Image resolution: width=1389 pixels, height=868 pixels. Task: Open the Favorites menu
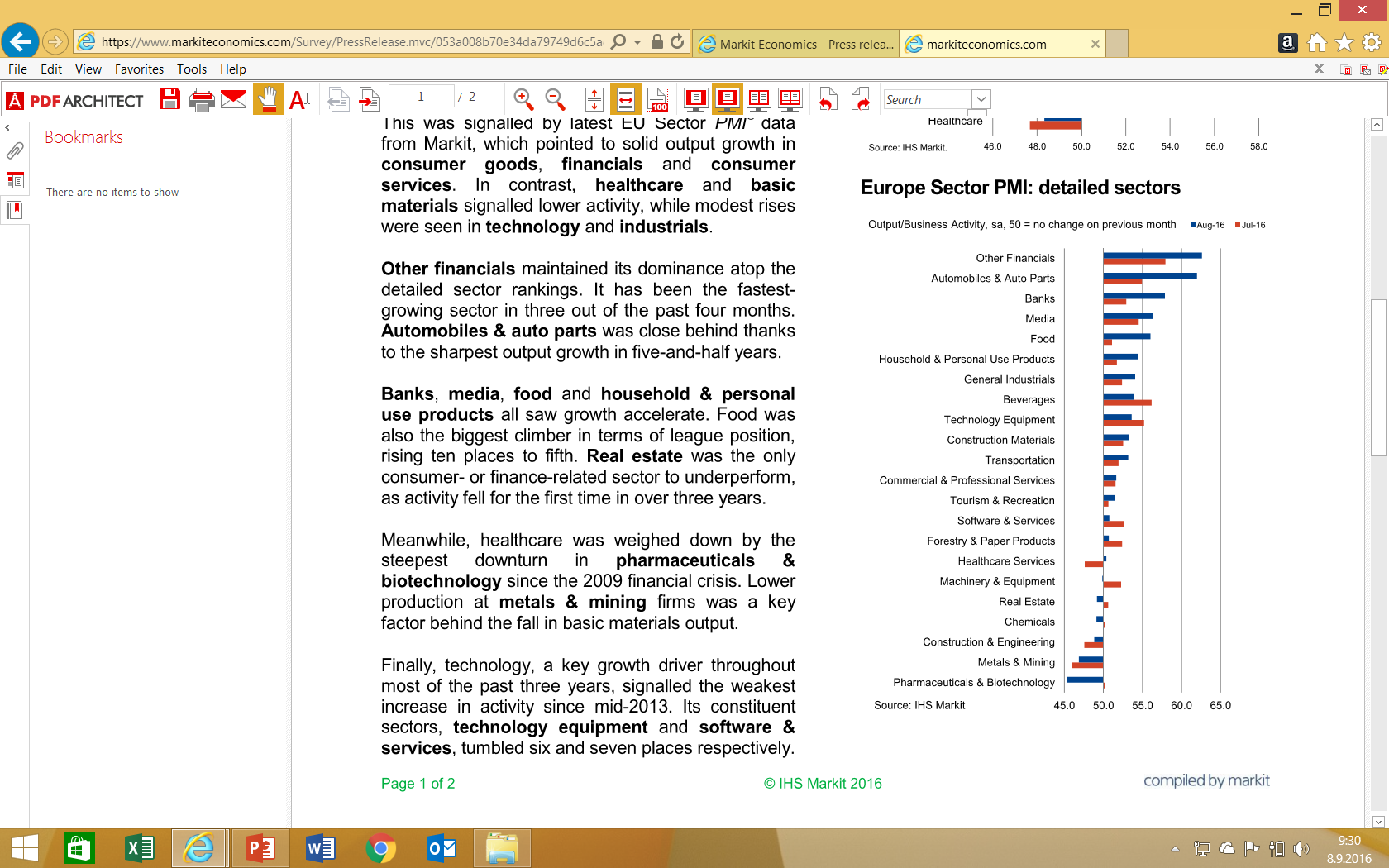point(139,69)
